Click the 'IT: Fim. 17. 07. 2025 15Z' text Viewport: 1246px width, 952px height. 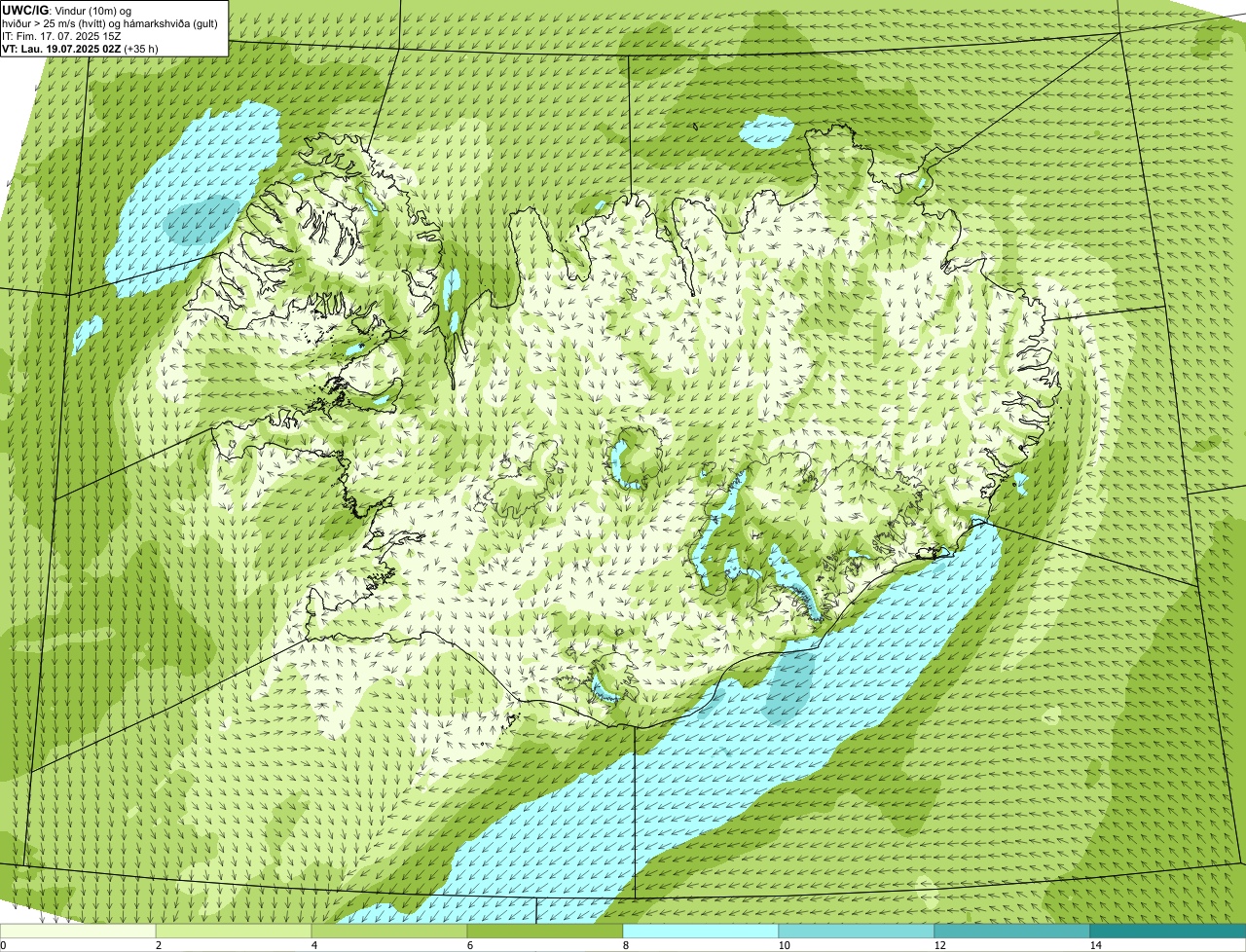[x=61, y=36]
